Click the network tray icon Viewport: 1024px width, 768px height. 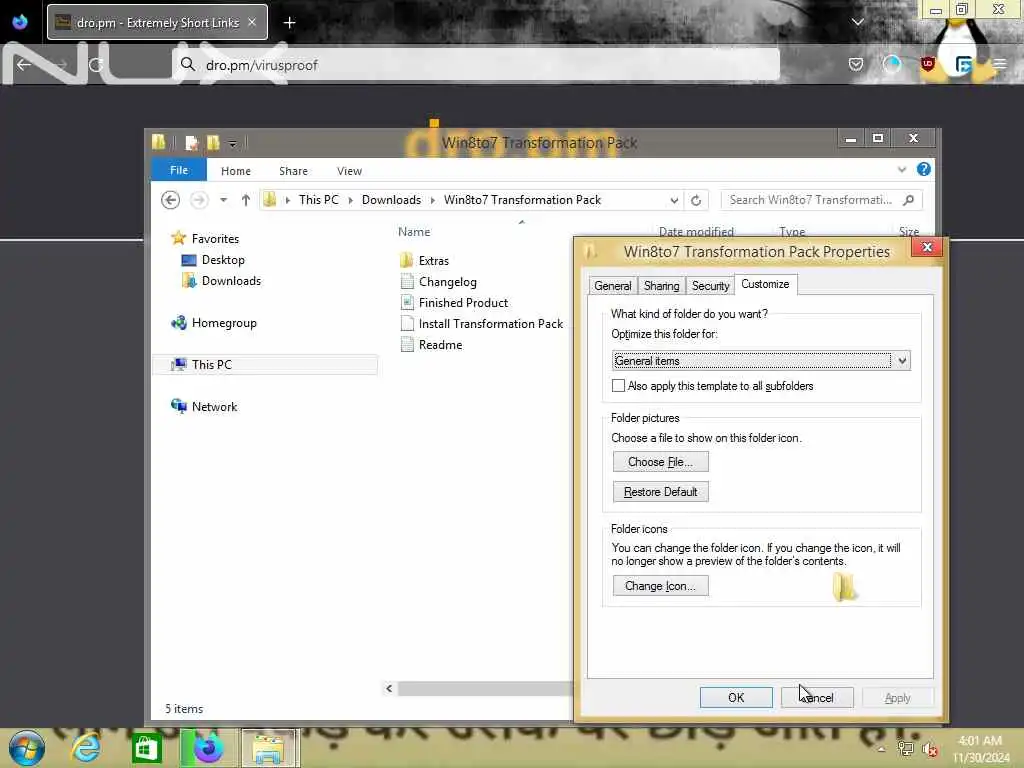(906, 749)
